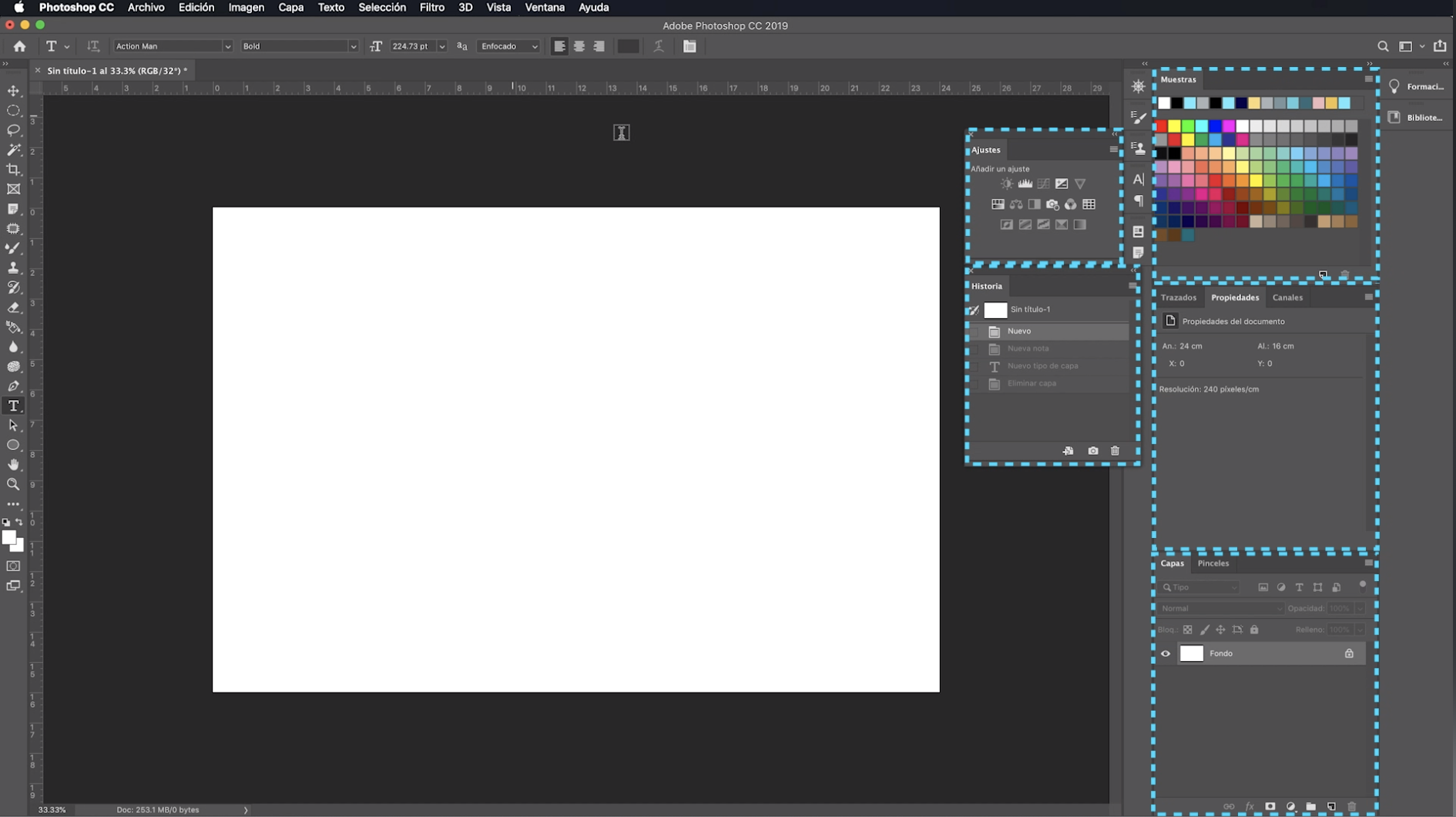1456x817 pixels.
Task: Select the Zoom tool
Action: pyautogui.click(x=13, y=484)
